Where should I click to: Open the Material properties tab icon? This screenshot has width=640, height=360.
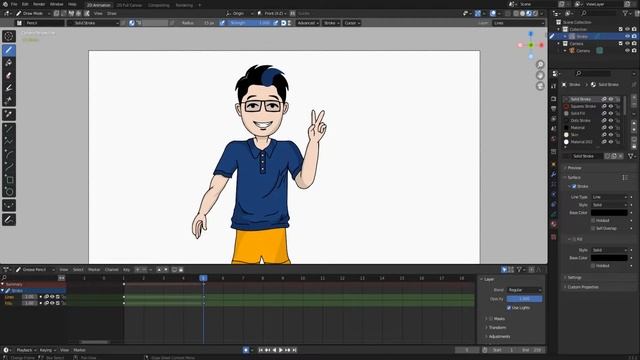pyautogui.click(x=554, y=224)
